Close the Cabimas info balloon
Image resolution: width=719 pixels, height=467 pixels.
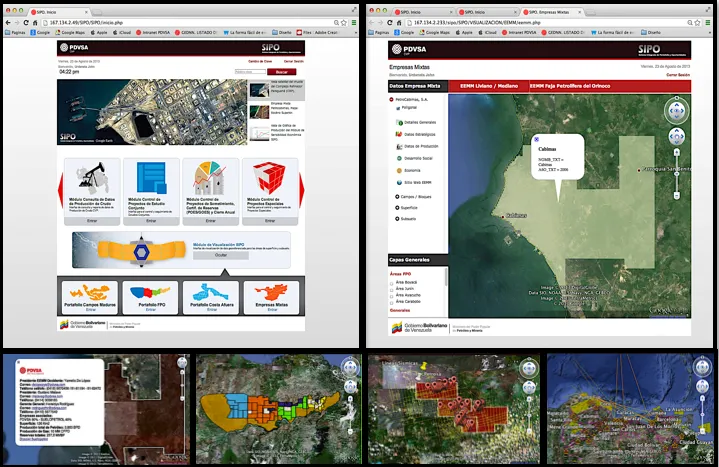coord(536,139)
